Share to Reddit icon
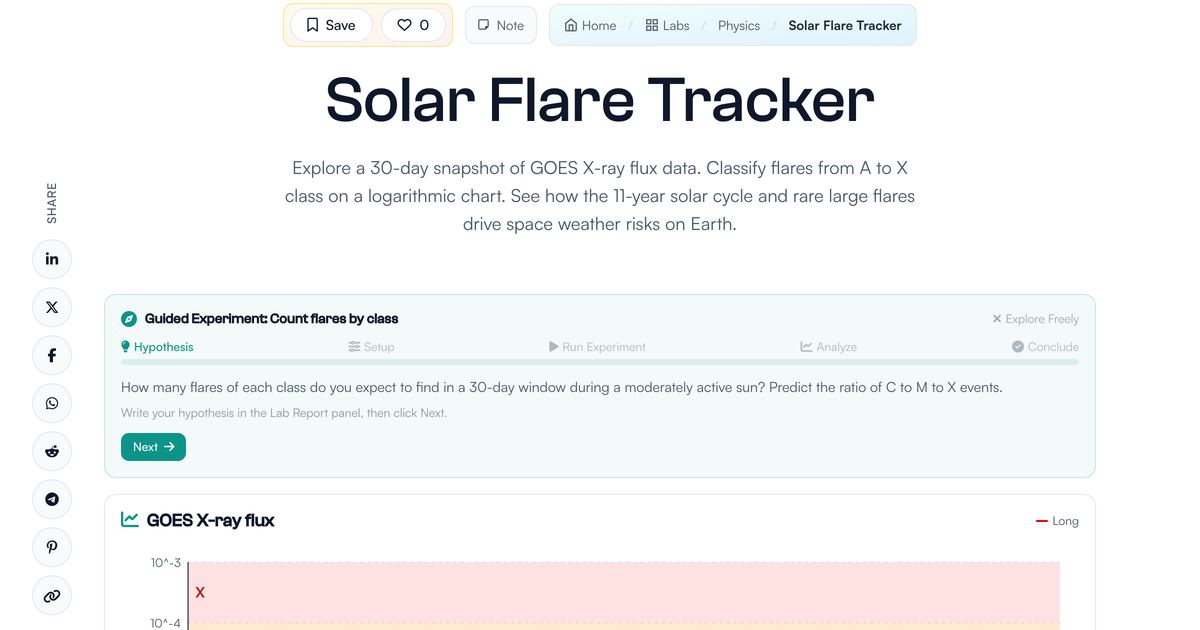Viewport: 1200px width, 630px height. pos(52,451)
